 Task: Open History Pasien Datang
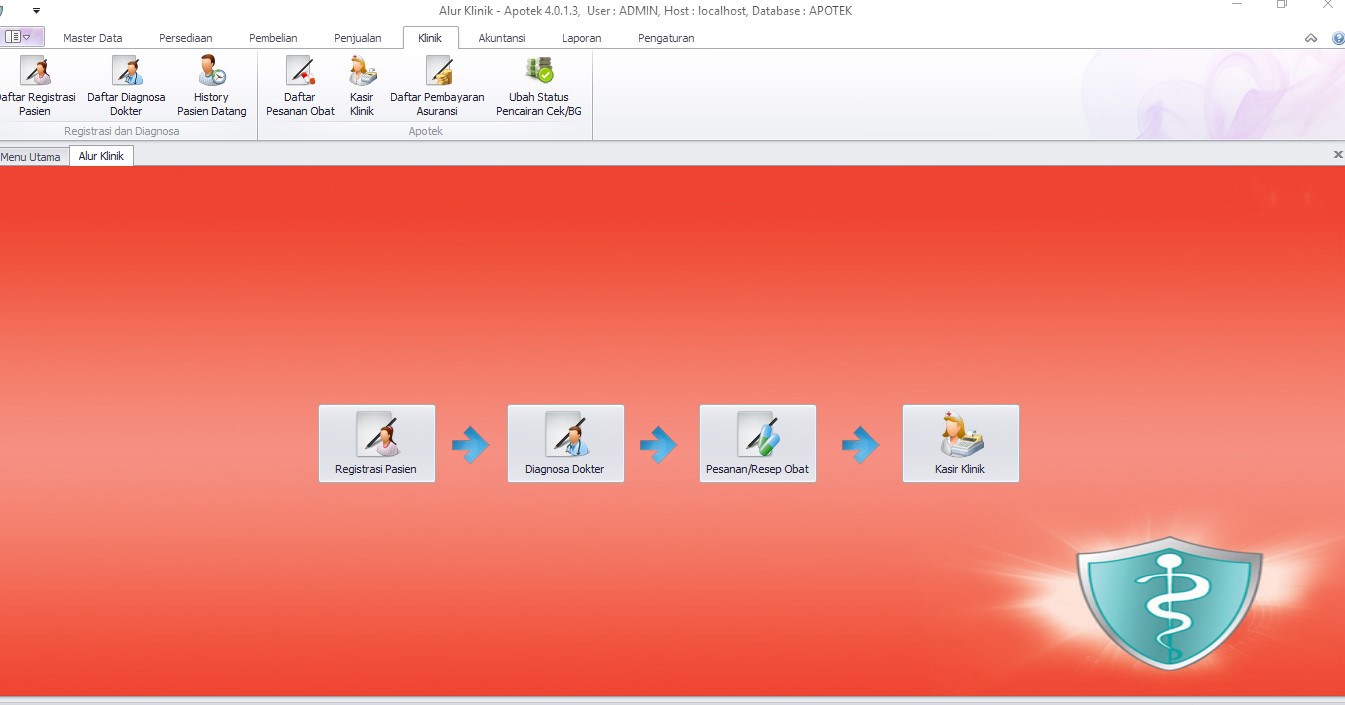pos(211,86)
